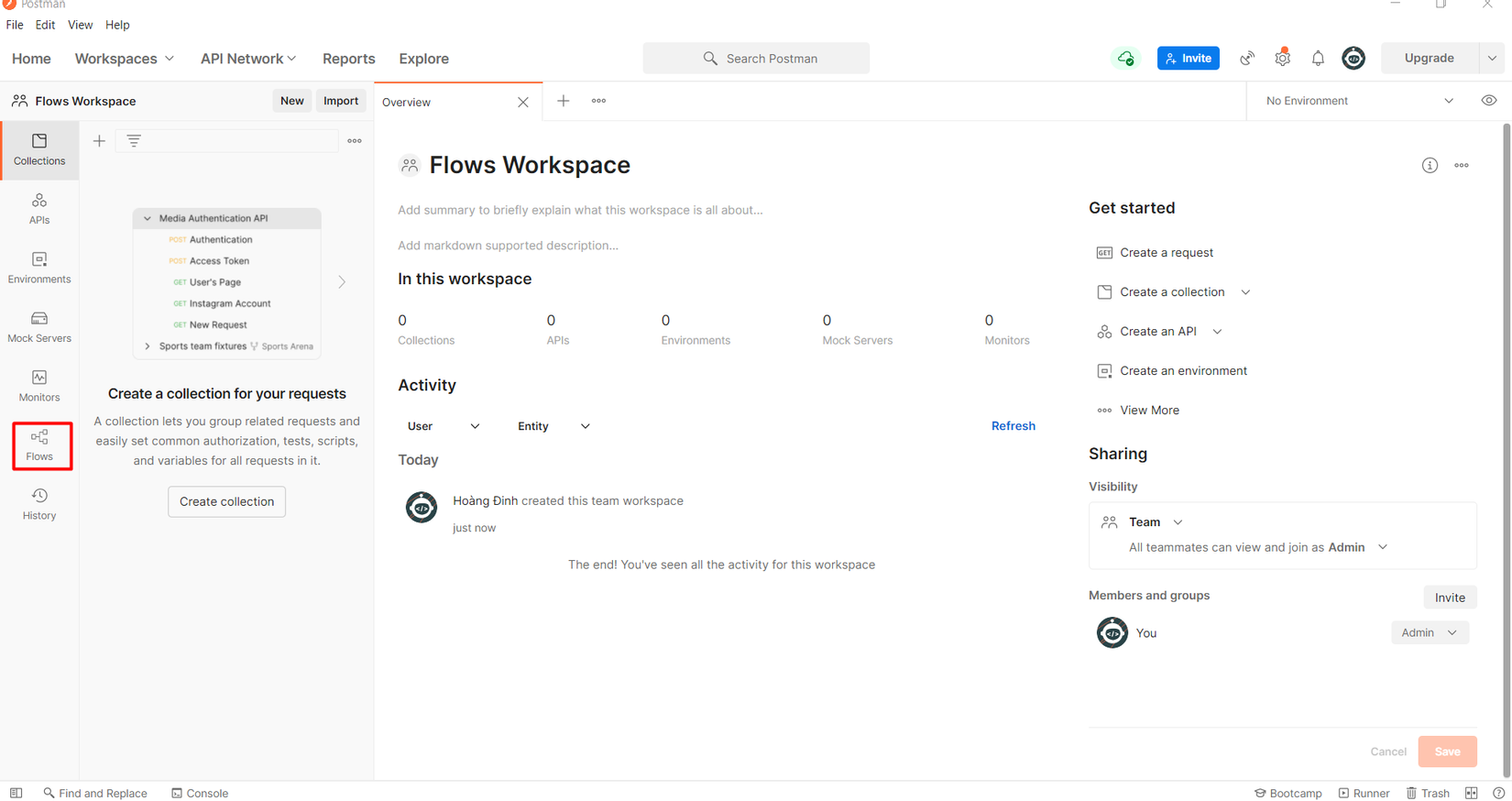Image resolution: width=1512 pixels, height=801 pixels.
Task: Open the Runner from the status bar
Action: [x=1364, y=793]
